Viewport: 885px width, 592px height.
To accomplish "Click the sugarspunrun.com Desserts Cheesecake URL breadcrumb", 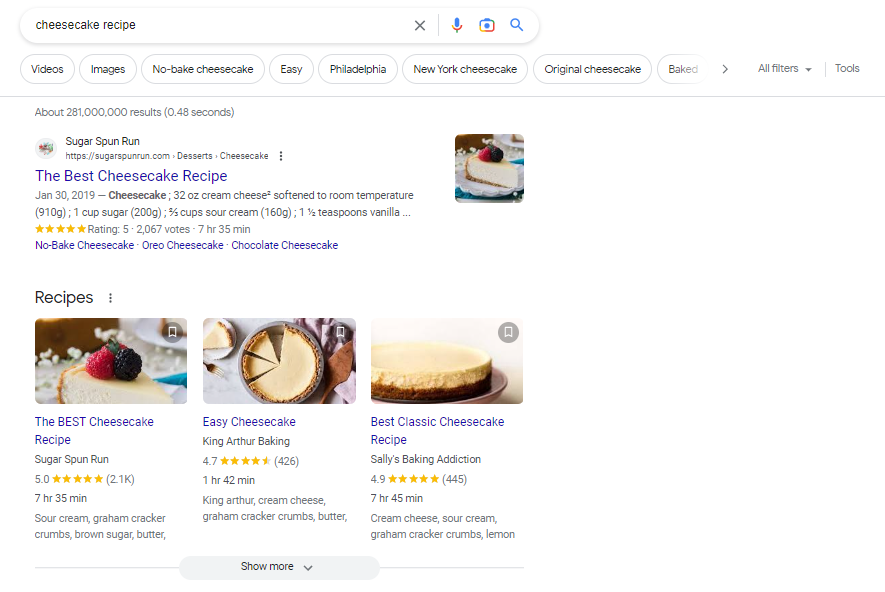I will click(x=167, y=156).
